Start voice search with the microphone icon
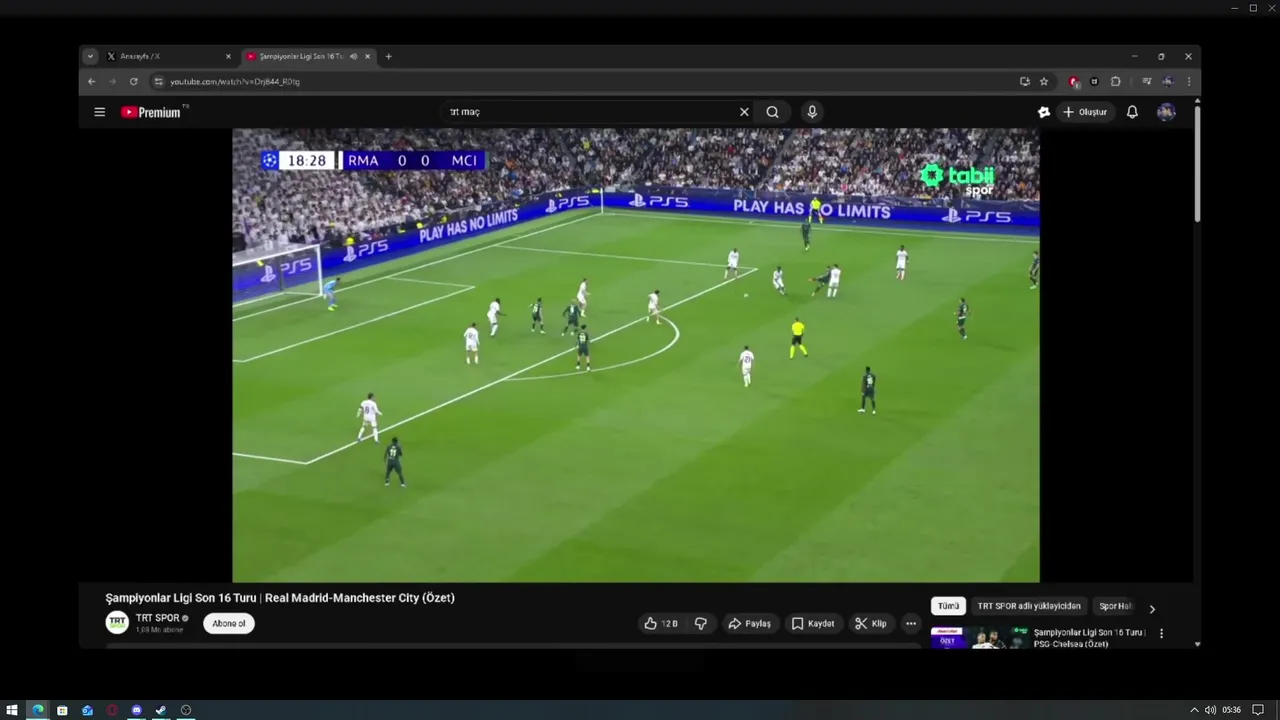Screen dimensions: 1280x720 click(x=812, y=112)
